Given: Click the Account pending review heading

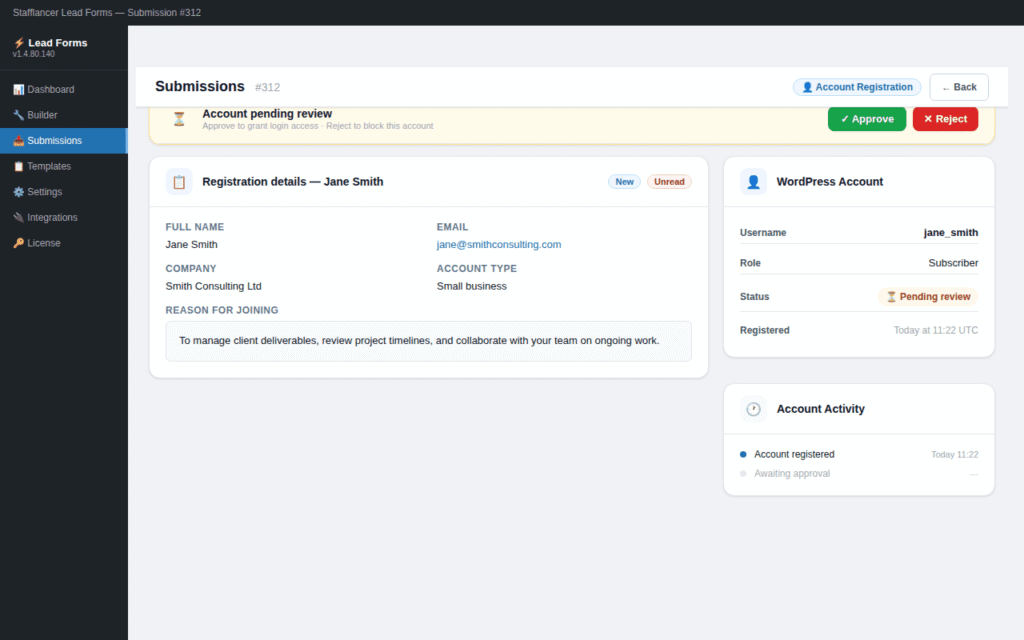Looking at the screenshot, I should 267,114.
